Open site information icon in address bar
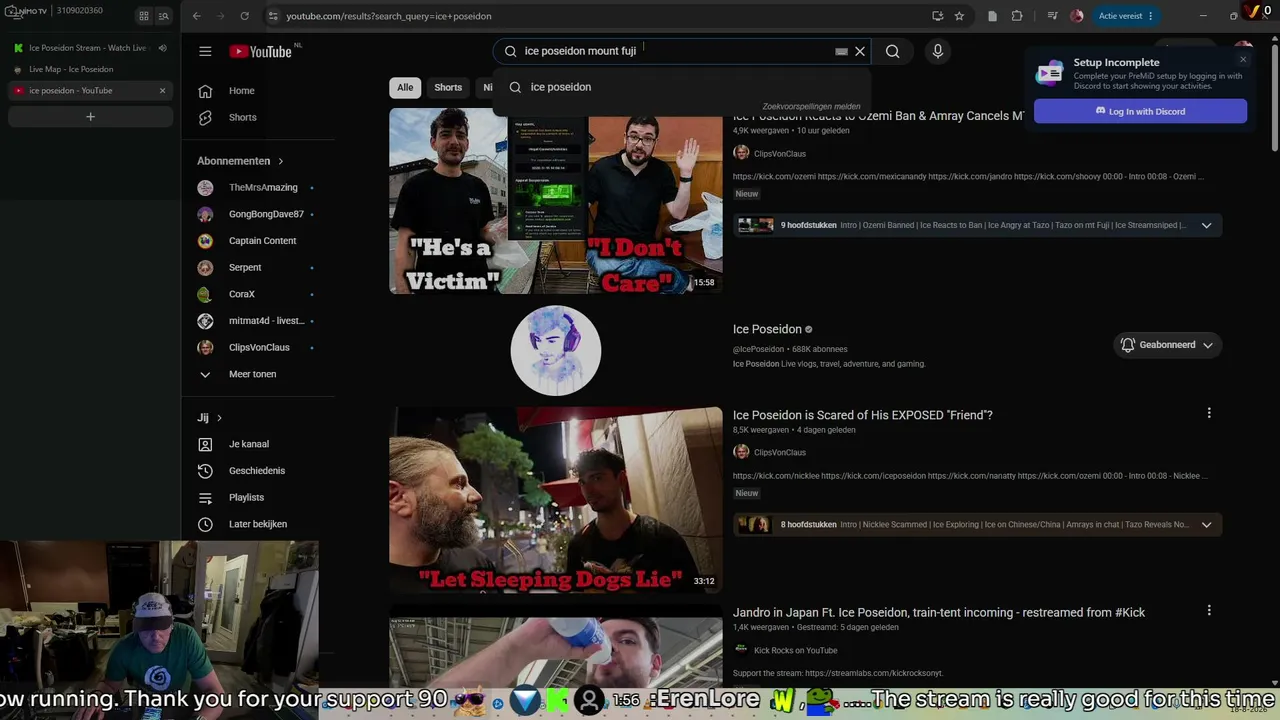This screenshot has width=1280, height=720. [x=272, y=16]
